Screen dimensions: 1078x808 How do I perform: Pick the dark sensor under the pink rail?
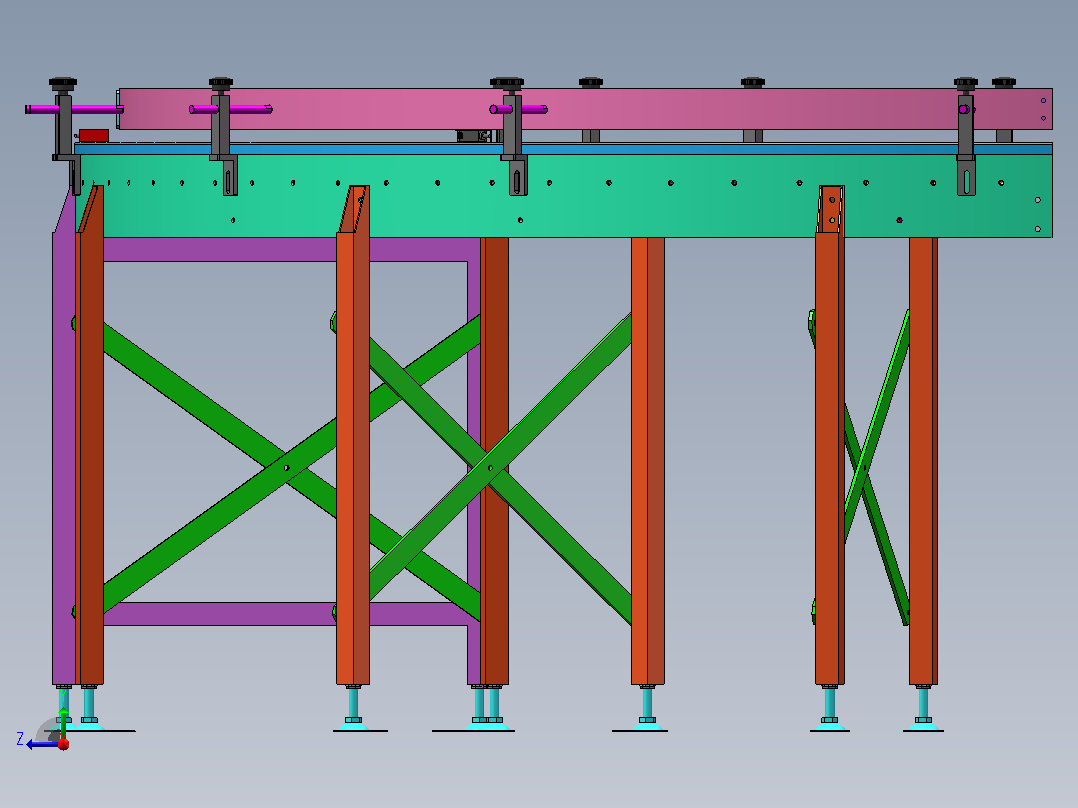474,136
